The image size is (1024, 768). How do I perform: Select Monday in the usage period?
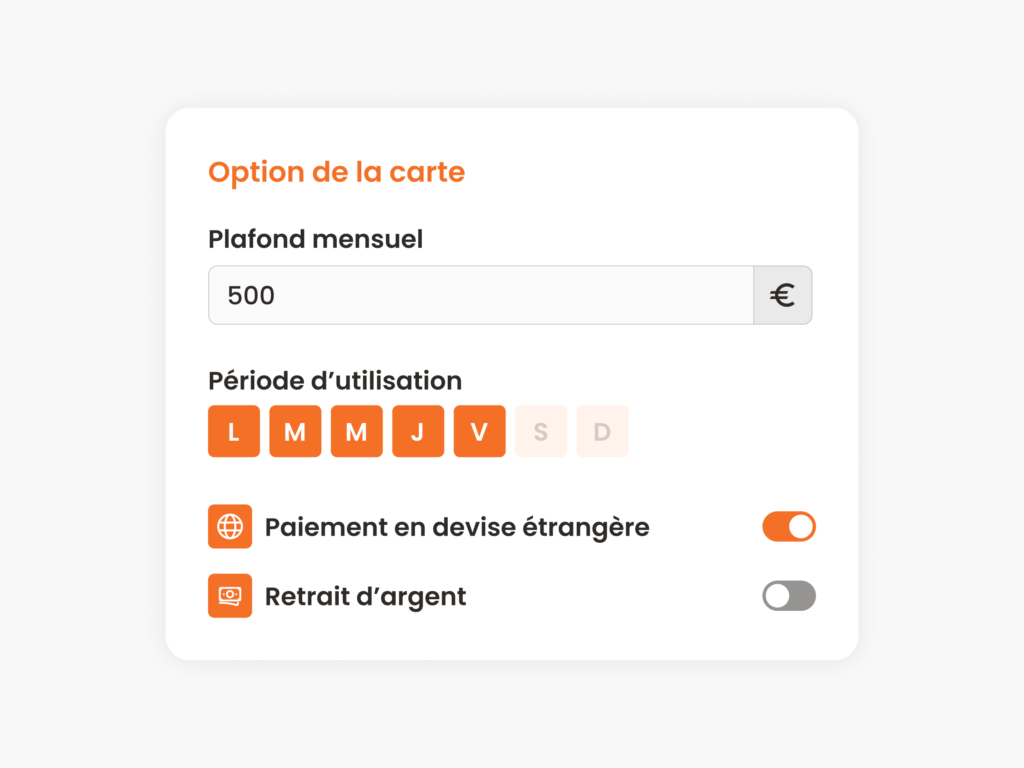point(233,431)
